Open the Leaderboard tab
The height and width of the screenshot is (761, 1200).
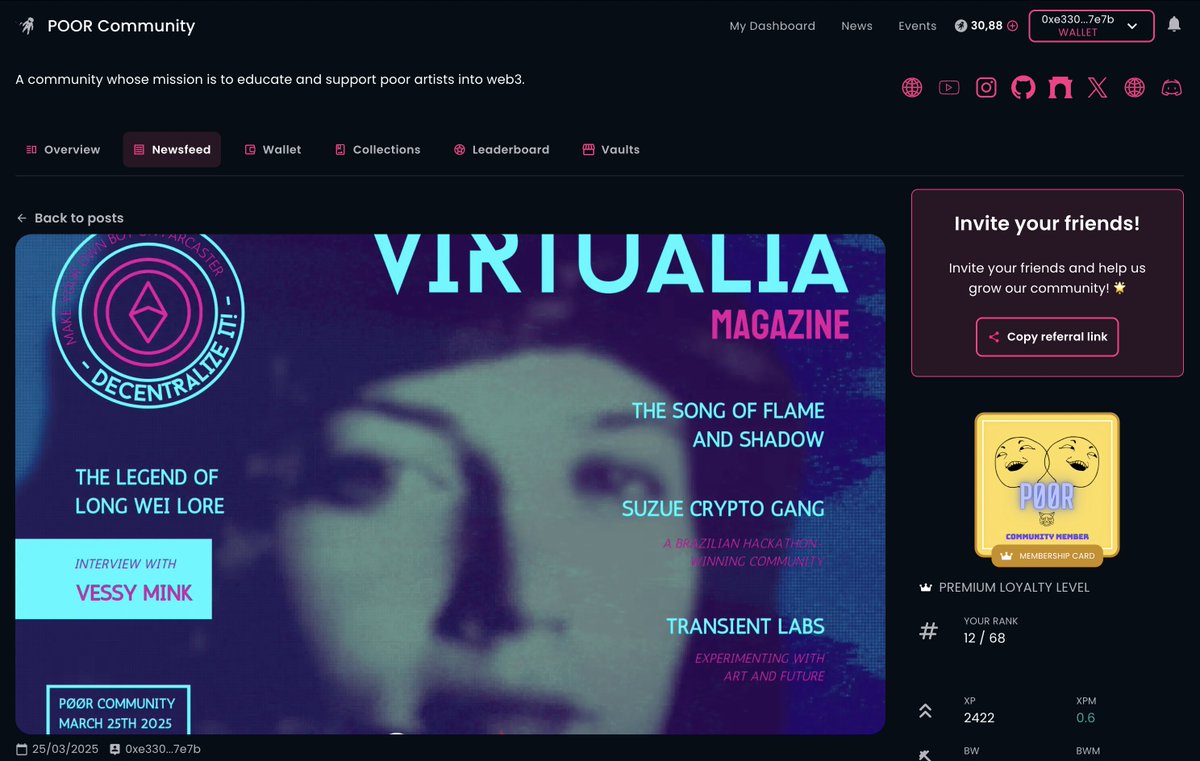[501, 149]
